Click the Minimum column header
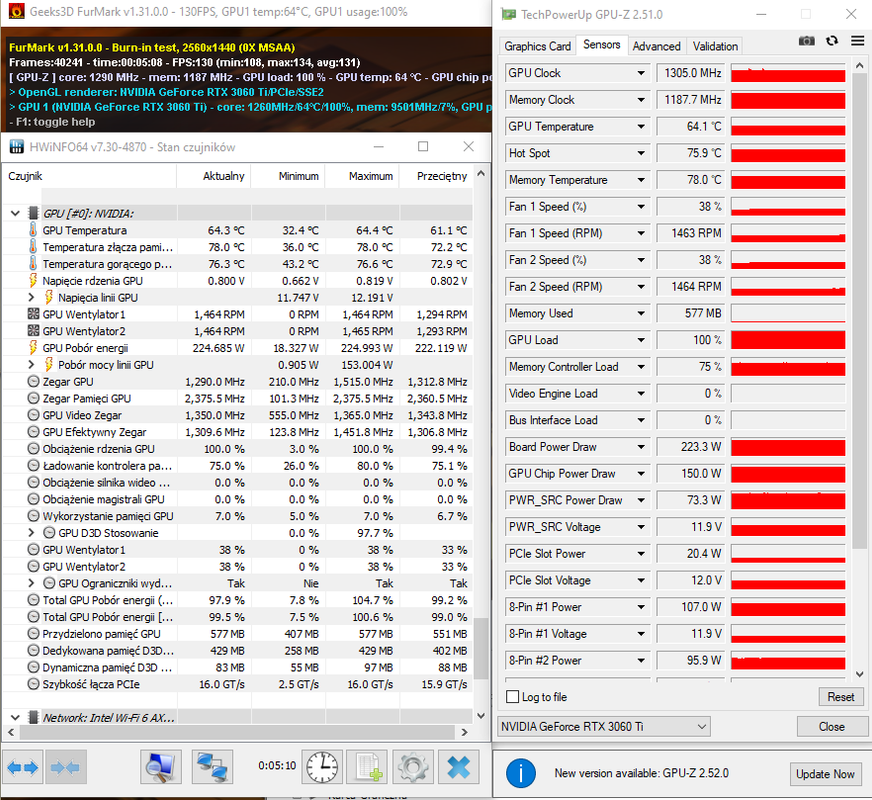 tap(288, 176)
